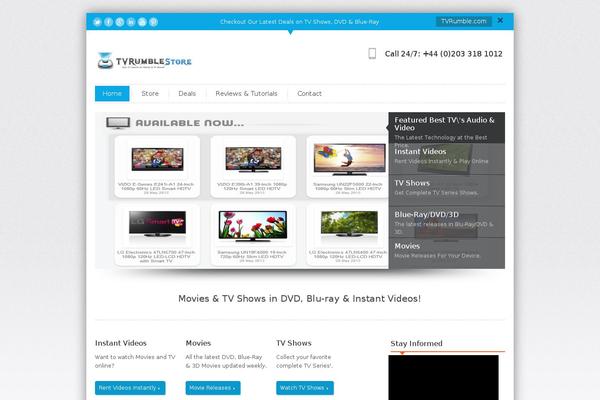600x400 pixels.
Task: Open the Contact menu item
Action: click(x=310, y=93)
